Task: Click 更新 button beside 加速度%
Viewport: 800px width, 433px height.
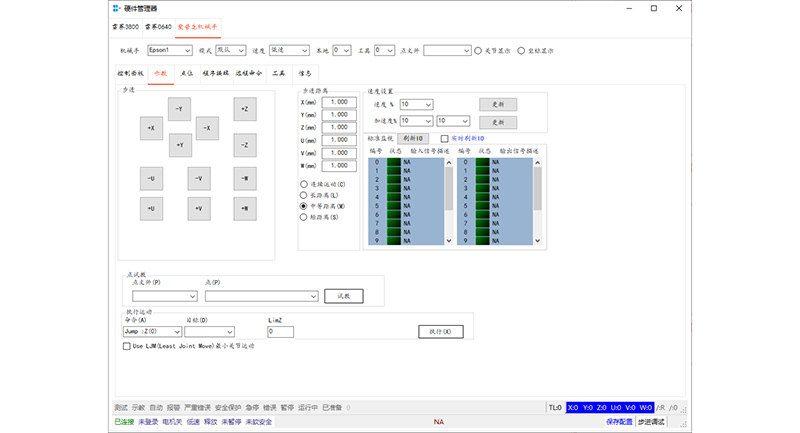Action: pyautogui.click(x=498, y=122)
